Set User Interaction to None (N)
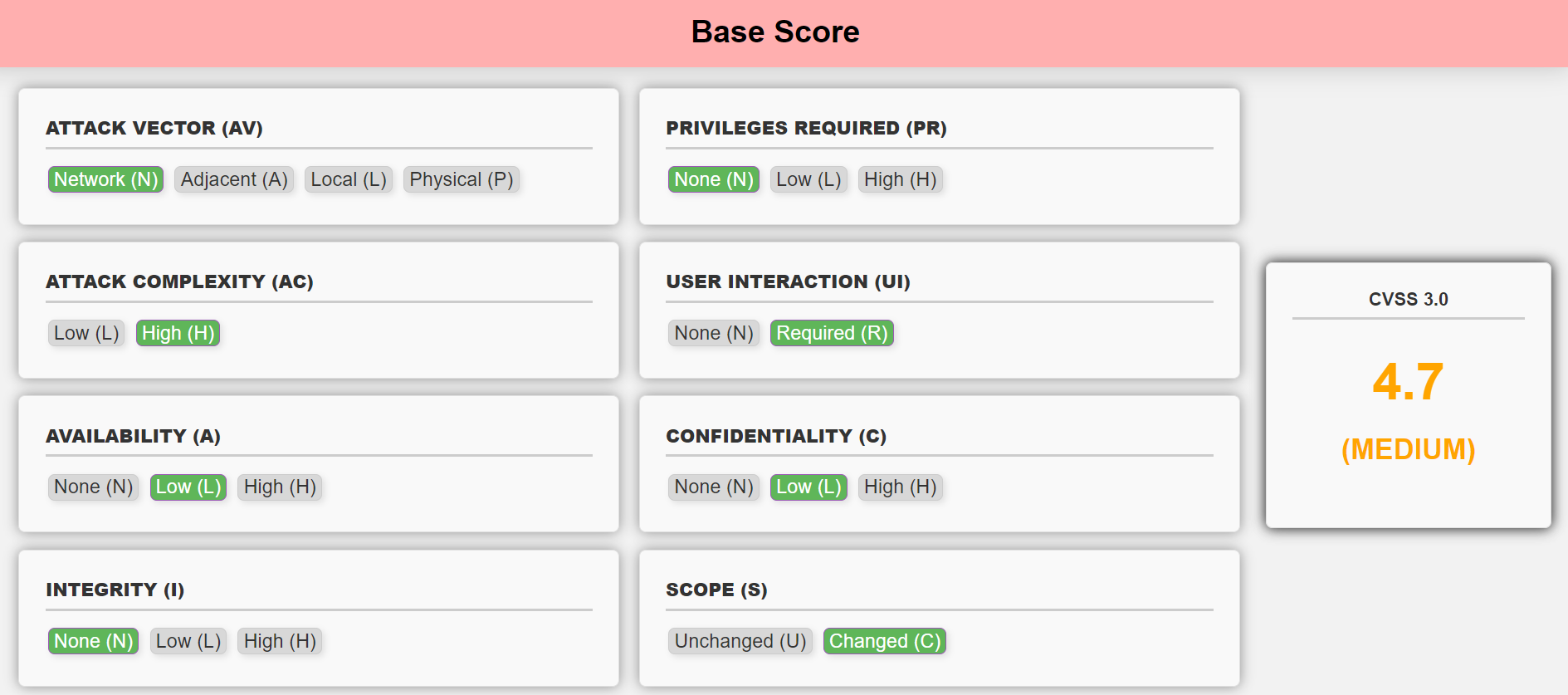This screenshot has width=1568, height=695. (713, 333)
